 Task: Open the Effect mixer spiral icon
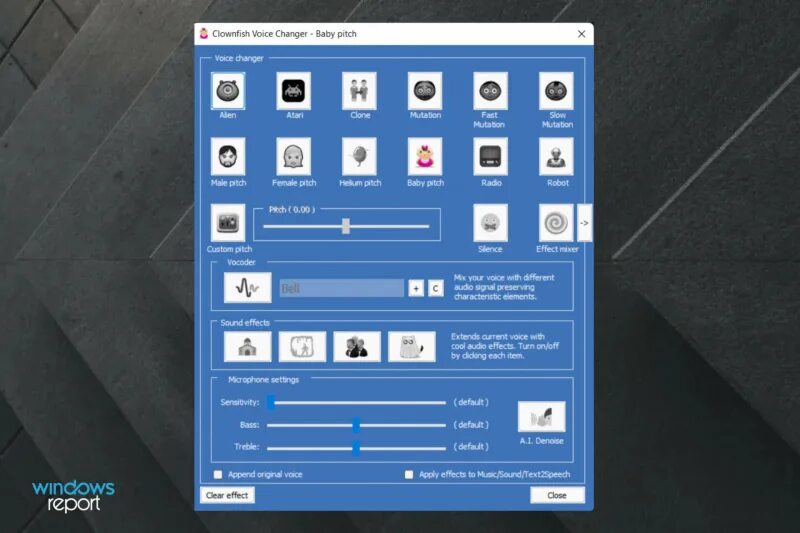pos(556,223)
